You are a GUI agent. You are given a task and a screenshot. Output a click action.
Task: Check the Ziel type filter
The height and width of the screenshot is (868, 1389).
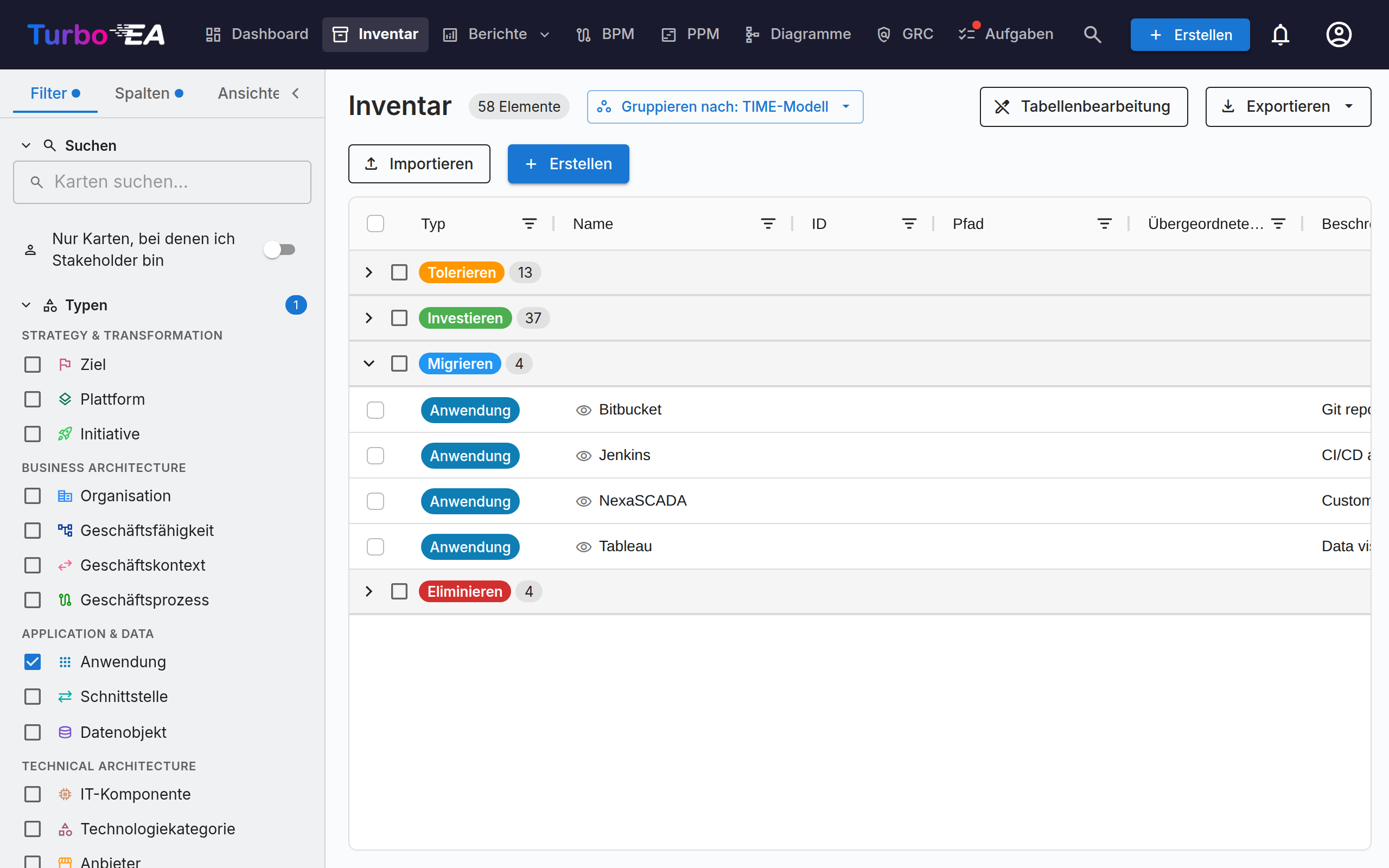point(33,365)
